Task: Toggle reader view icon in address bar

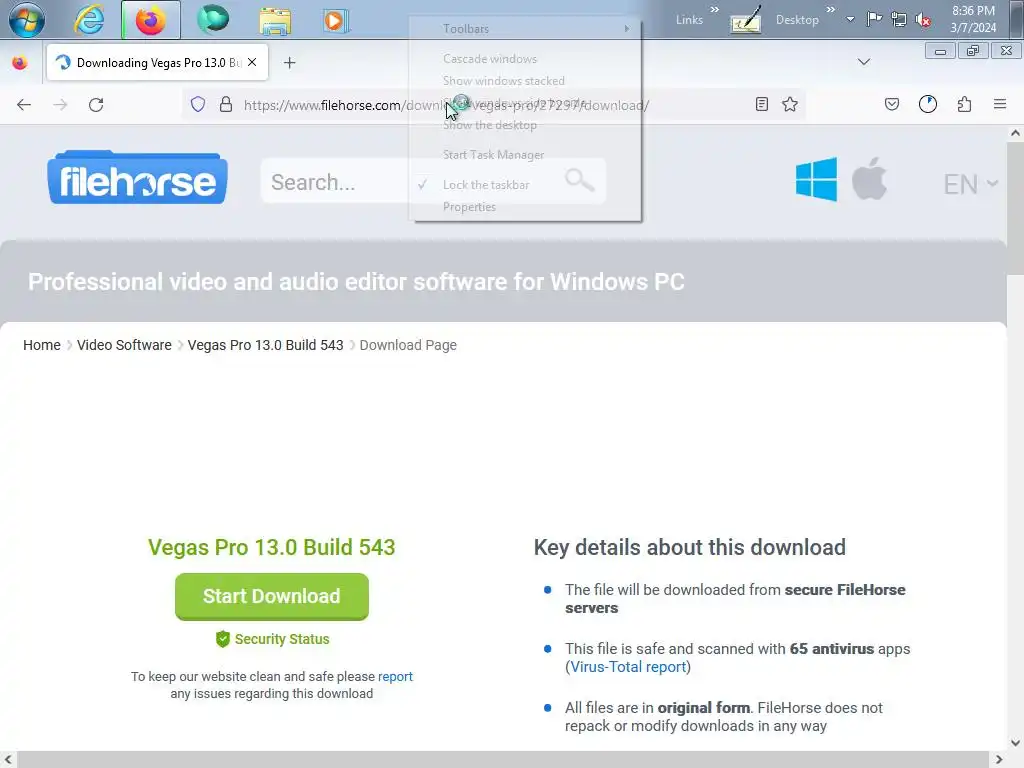Action: (761, 104)
